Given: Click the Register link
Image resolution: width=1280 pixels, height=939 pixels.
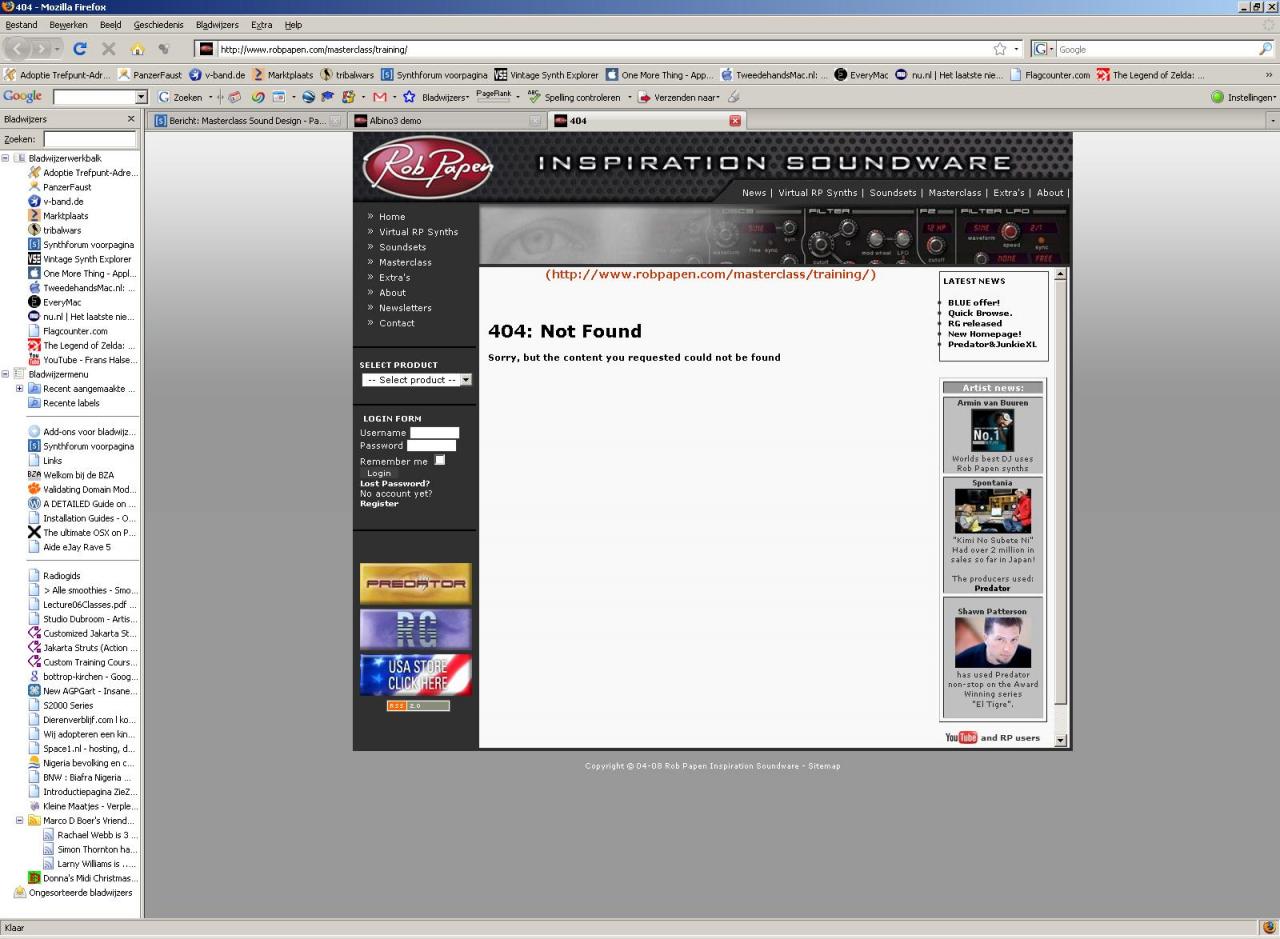Looking at the screenshot, I should tap(379, 504).
